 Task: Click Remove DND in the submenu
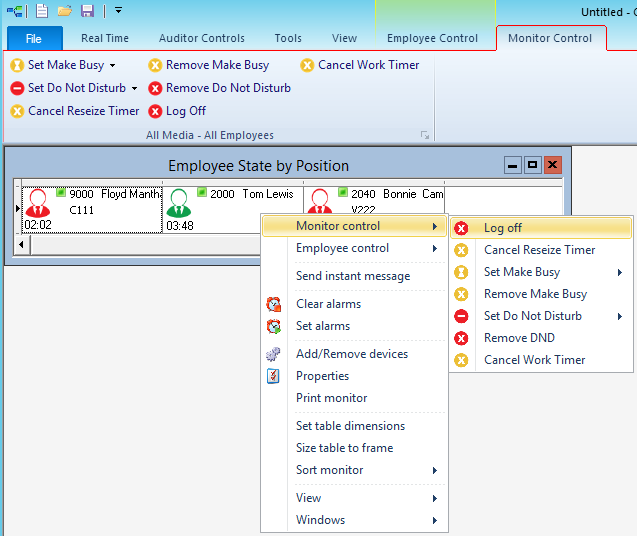click(519, 338)
